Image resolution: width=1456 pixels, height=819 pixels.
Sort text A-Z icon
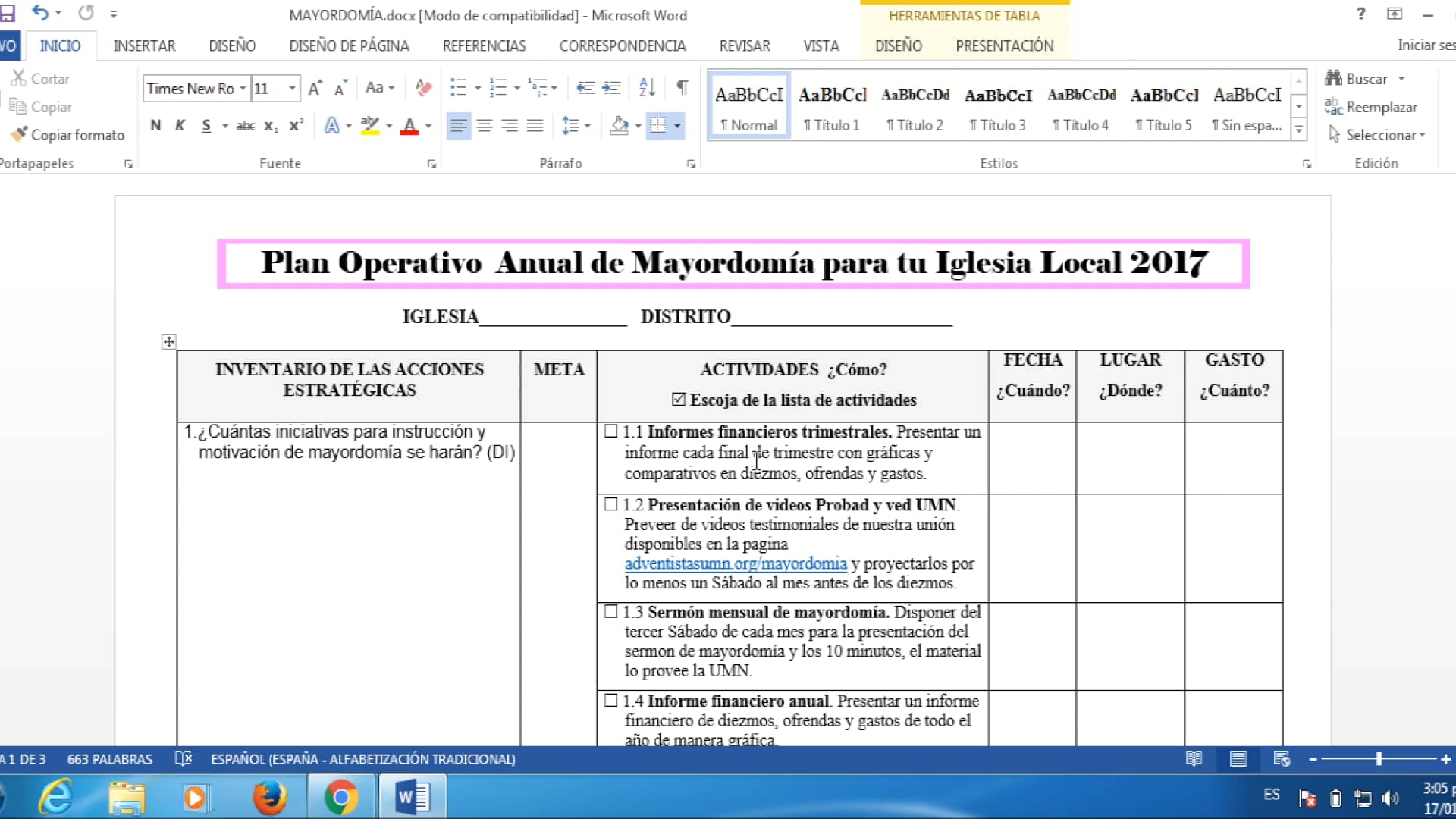tap(647, 88)
